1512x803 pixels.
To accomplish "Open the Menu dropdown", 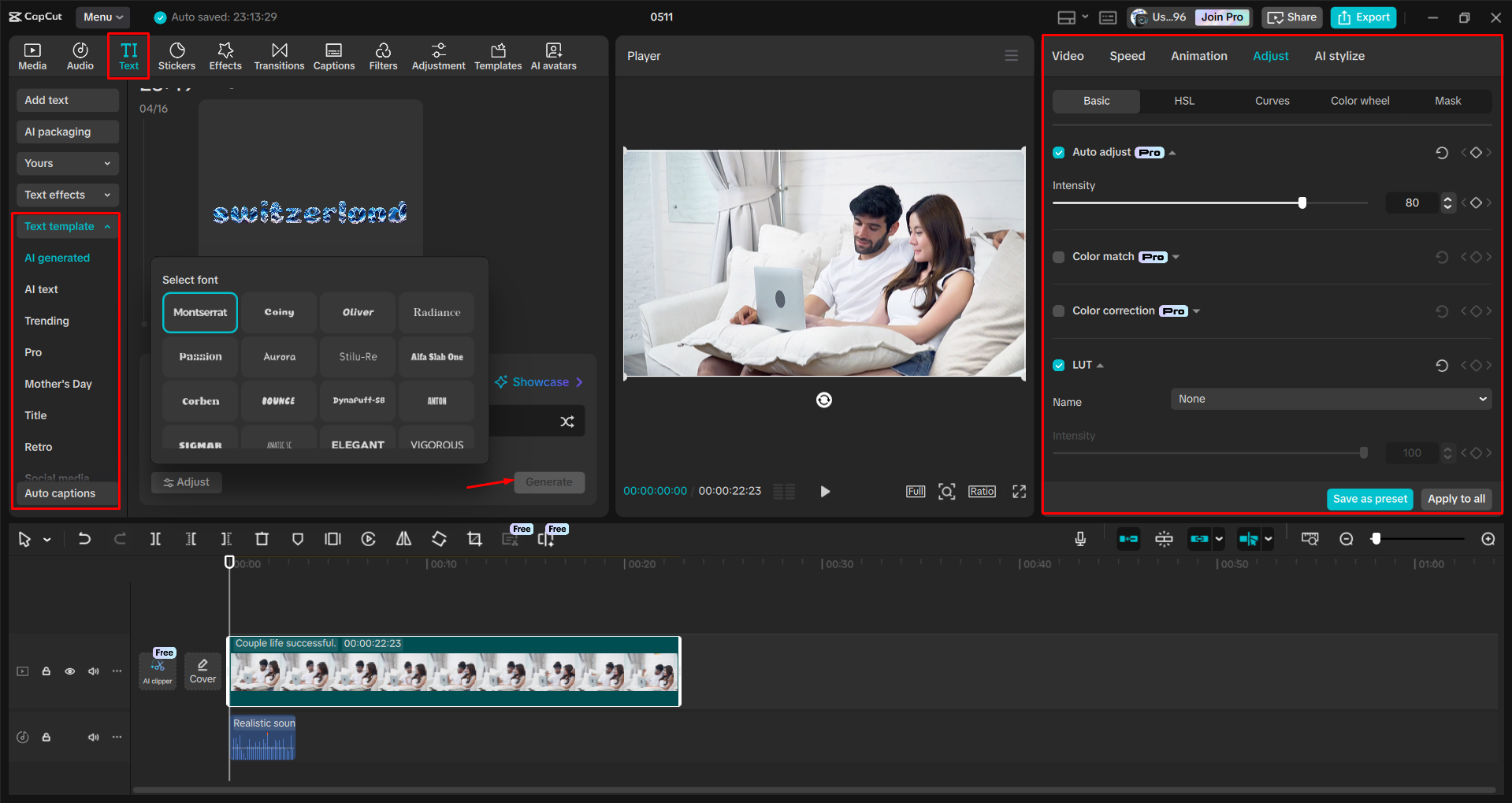I will pos(103,17).
